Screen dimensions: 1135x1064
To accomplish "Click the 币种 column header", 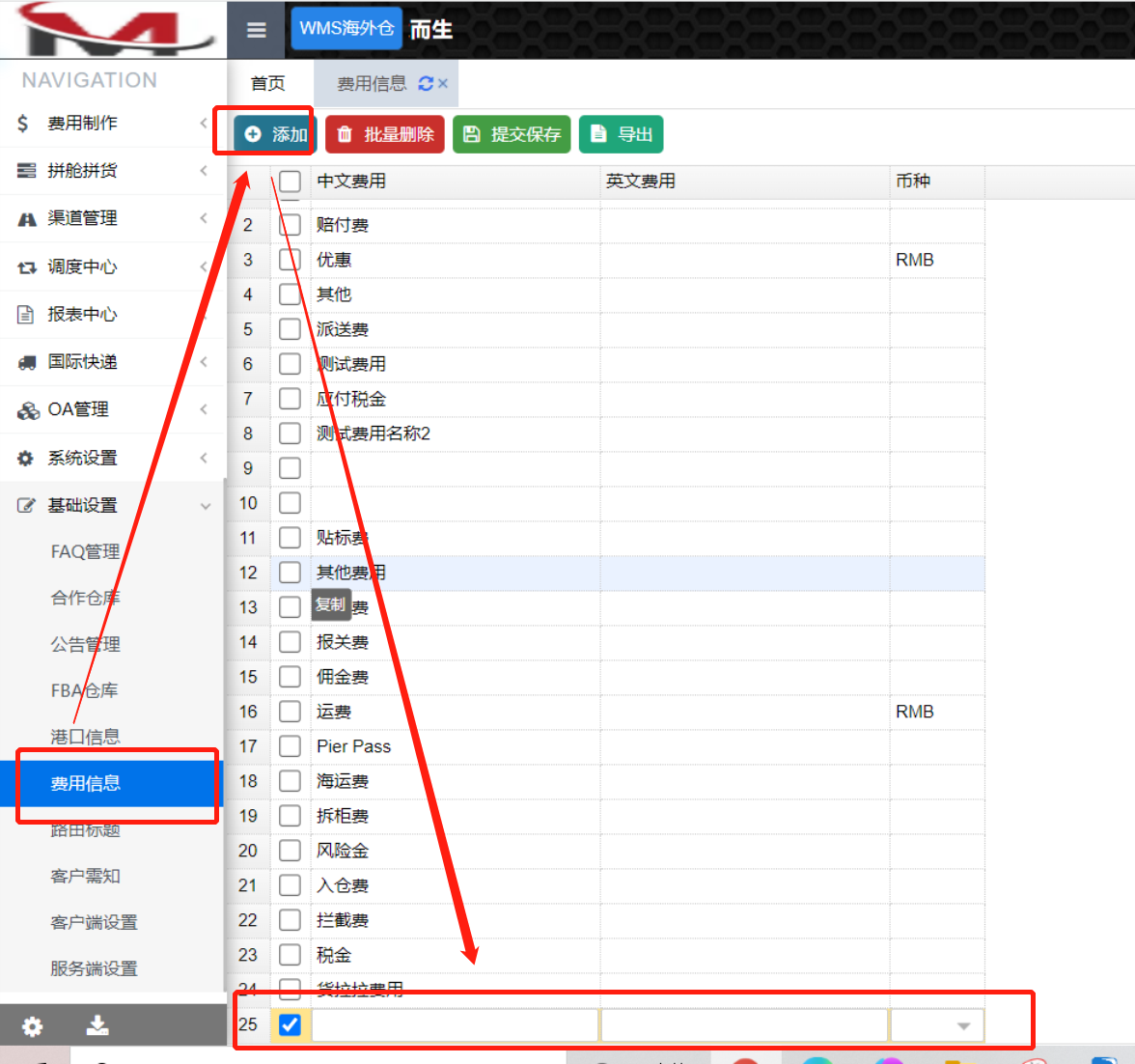I will (937, 182).
